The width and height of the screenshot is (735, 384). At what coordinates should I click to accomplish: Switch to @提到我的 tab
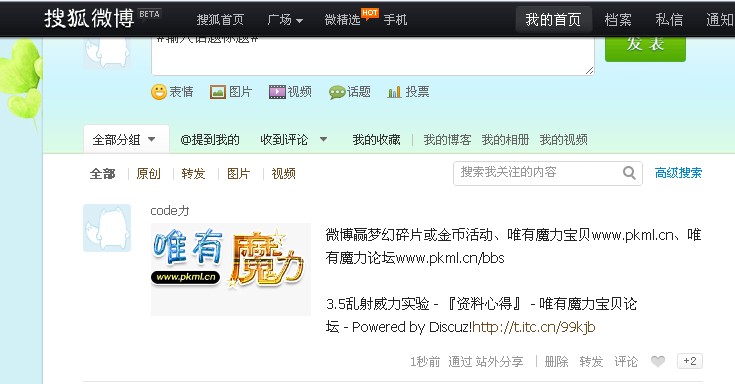tap(210, 140)
